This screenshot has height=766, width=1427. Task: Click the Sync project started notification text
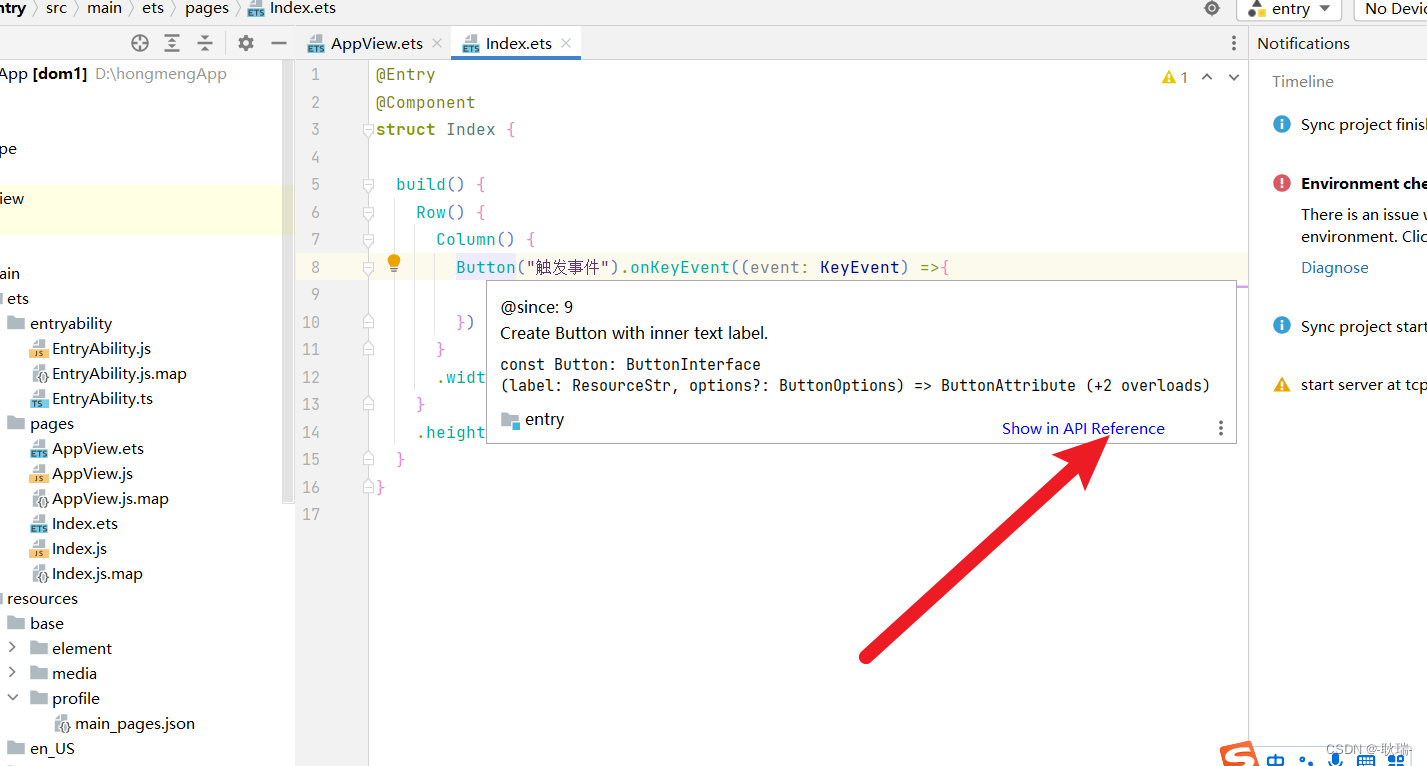(1363, 326)
